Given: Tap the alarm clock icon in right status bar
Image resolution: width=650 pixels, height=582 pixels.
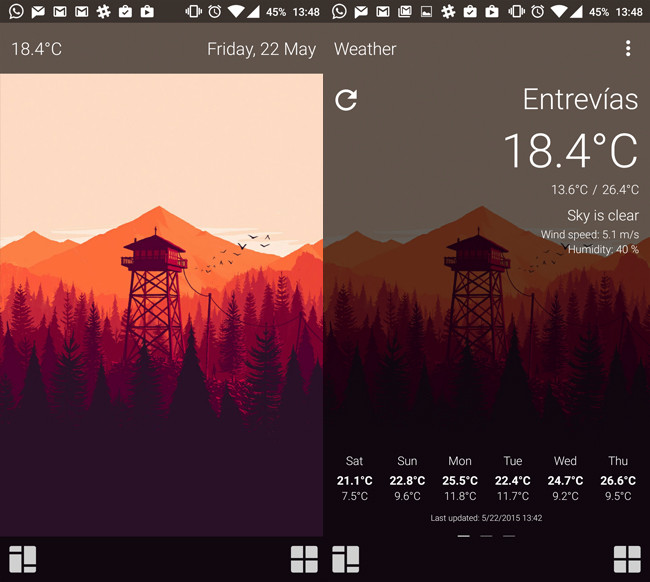Looking at the screenshot, I should (x=538, y=12).
